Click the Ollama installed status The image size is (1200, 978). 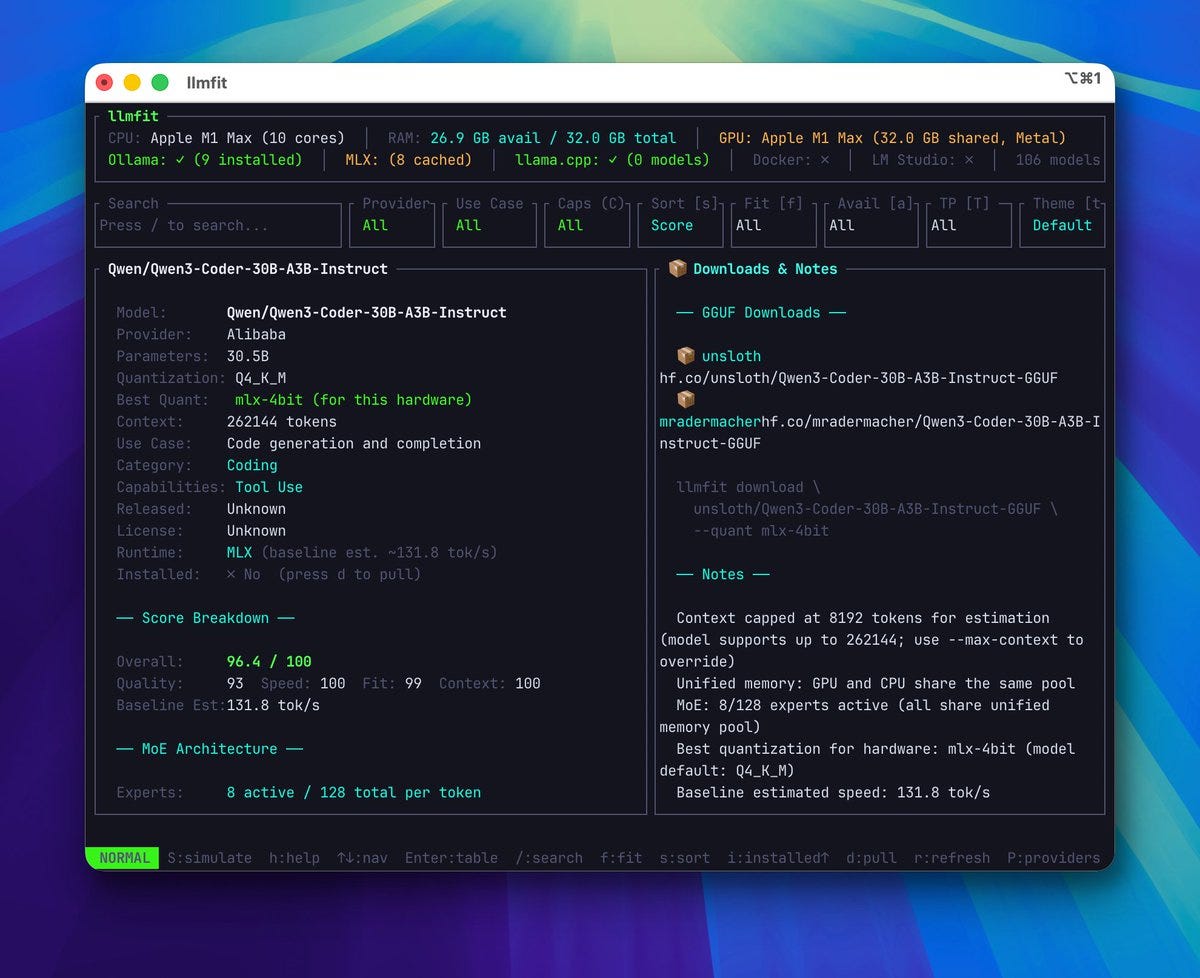(205, 160)
